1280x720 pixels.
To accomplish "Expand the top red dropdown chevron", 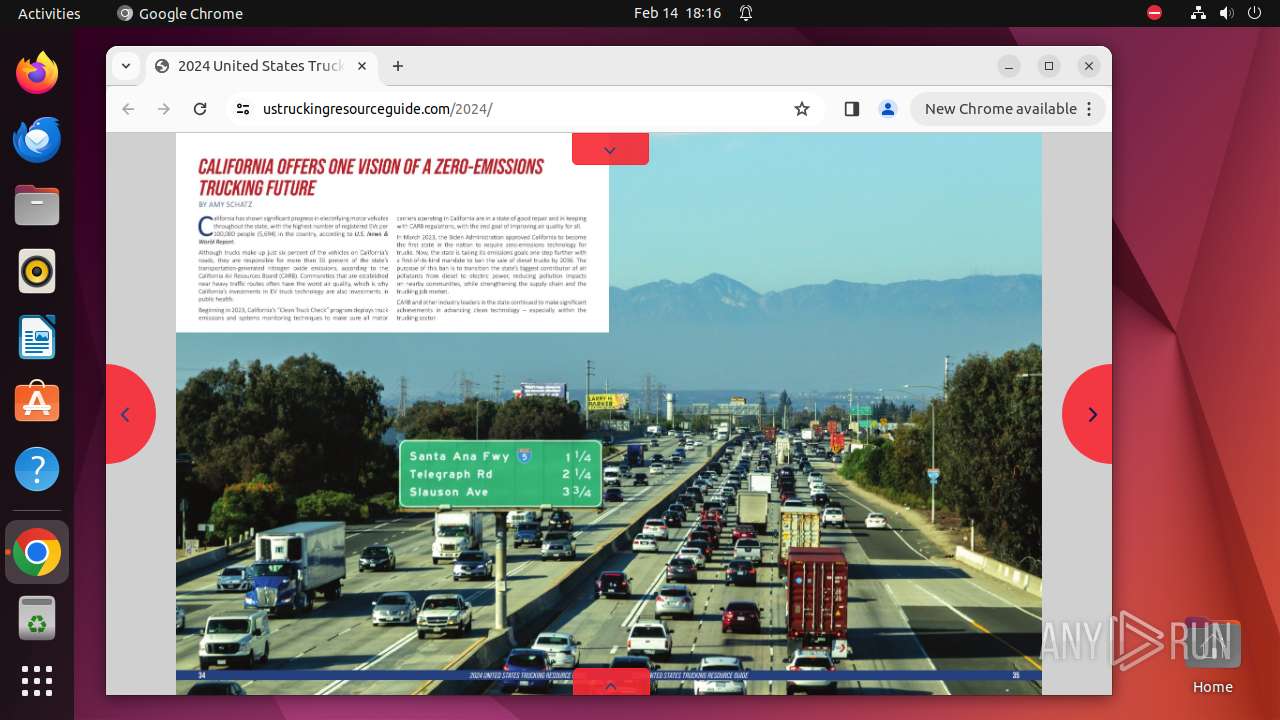I will click(610, 149).
